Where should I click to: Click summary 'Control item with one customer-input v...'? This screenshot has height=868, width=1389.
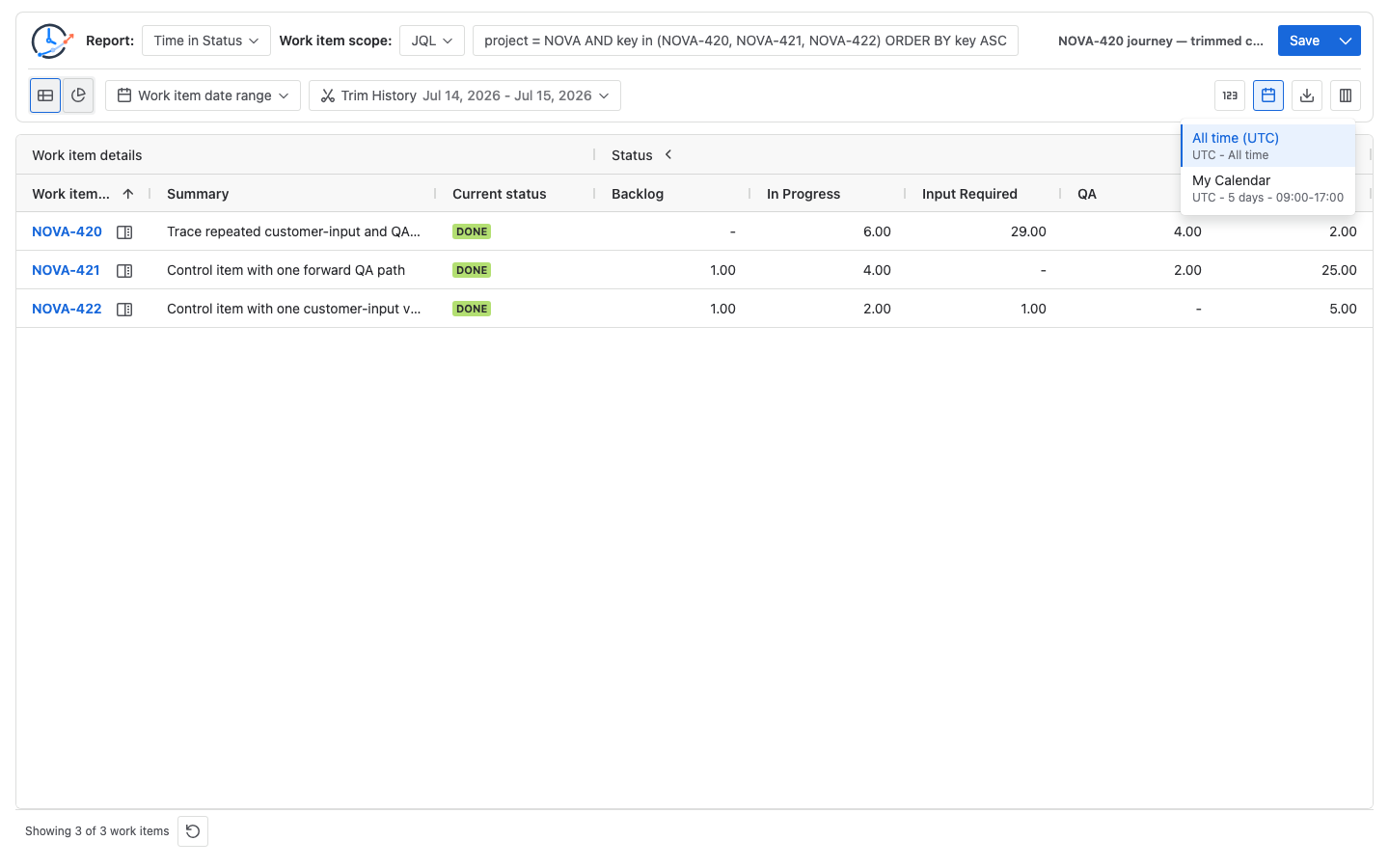[293, 309]
